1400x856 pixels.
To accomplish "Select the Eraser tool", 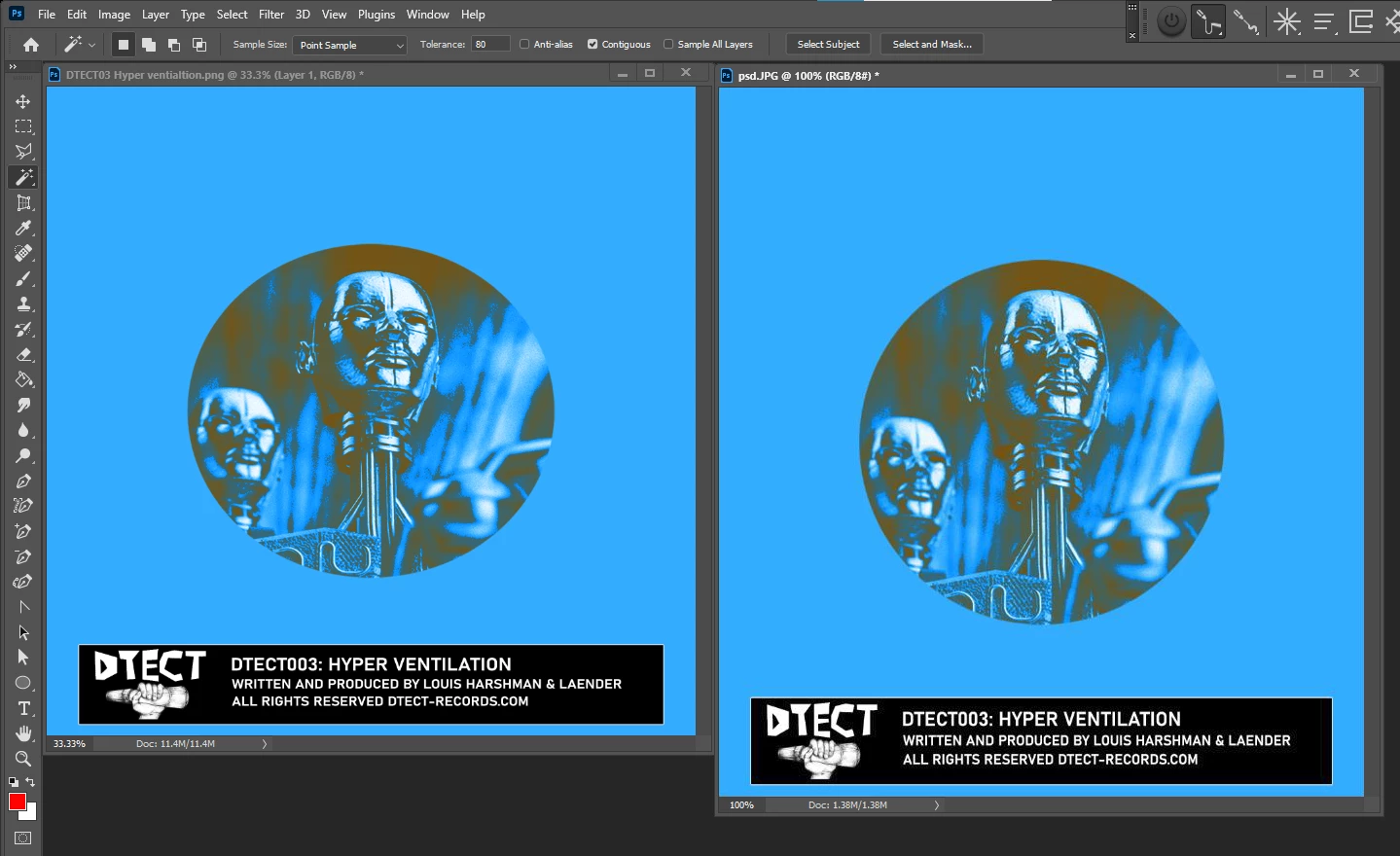I will [23, 354].
